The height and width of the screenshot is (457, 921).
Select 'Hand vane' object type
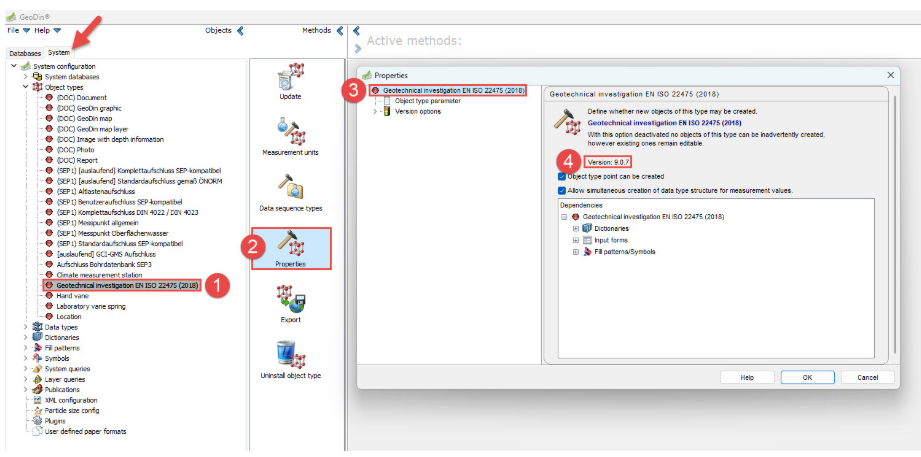(71, 296)
